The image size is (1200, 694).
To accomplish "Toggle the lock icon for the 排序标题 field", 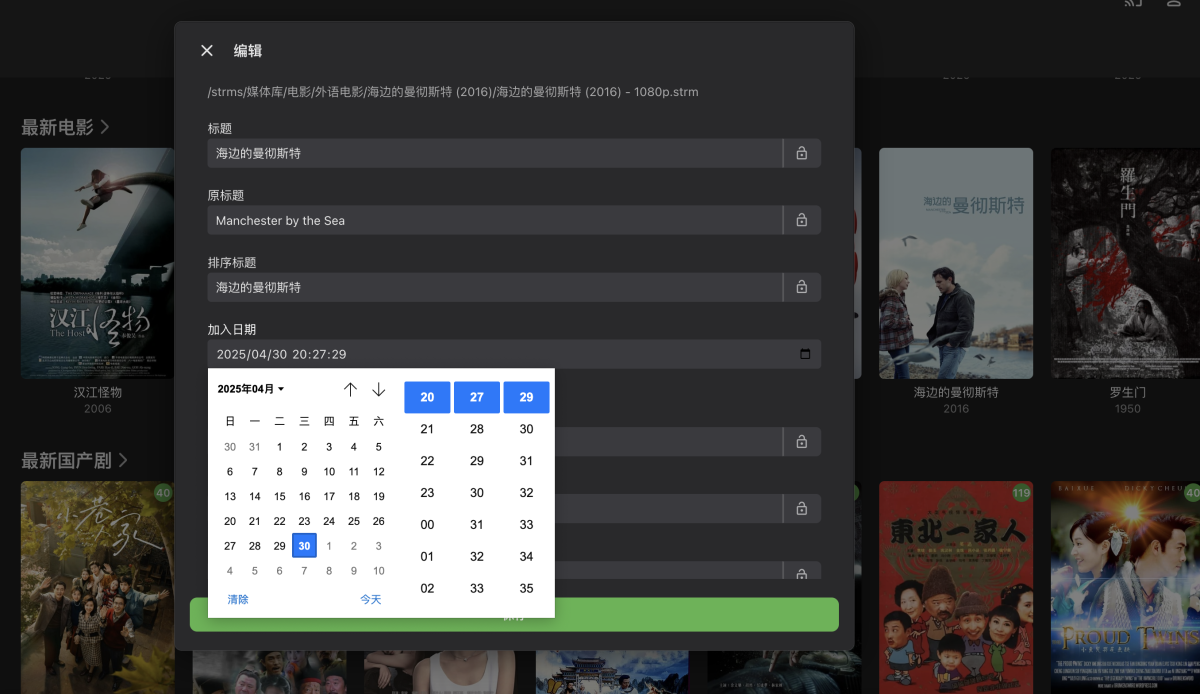I will coord(802,287).
